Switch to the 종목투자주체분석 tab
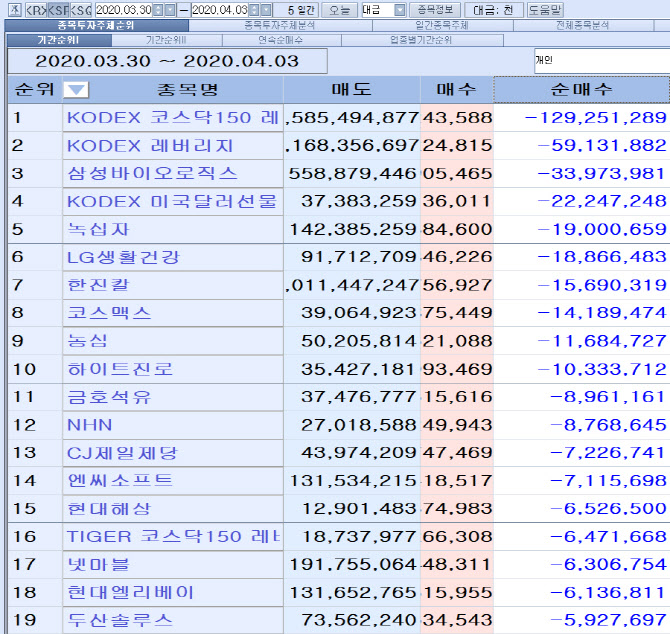The image size is (670, 634). point(280,25)
